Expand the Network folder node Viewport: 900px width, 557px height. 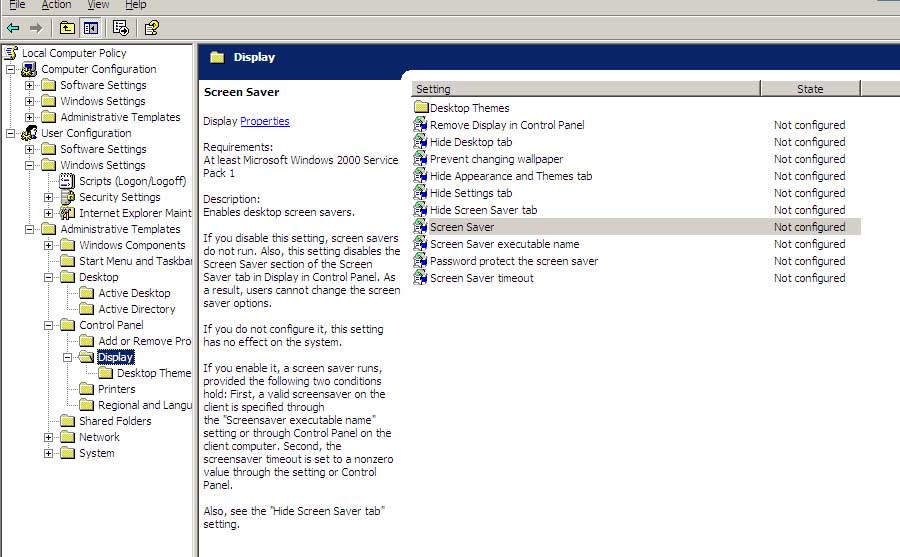pos(49,437)
